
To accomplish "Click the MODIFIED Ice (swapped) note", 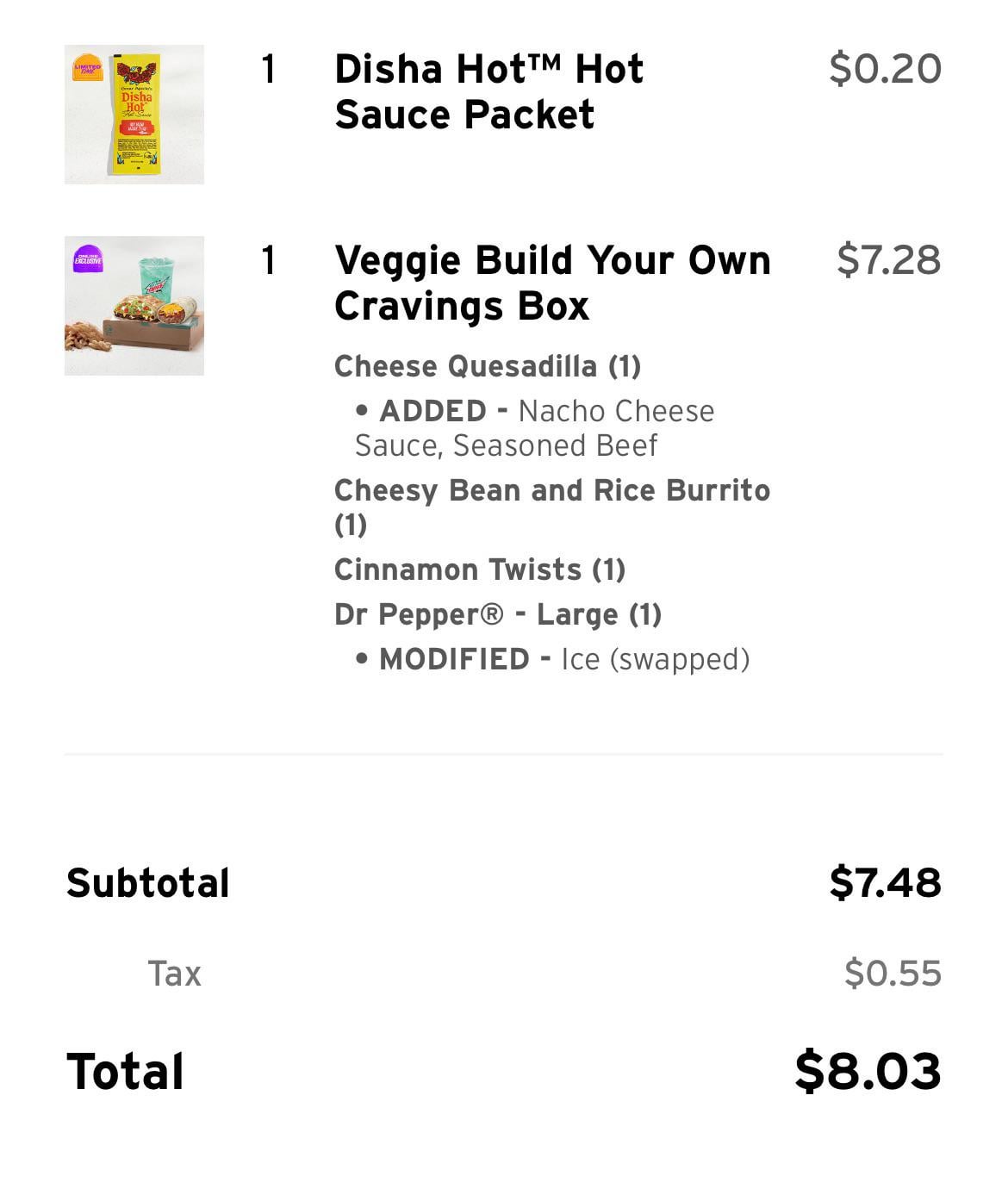I will click(552, 659).
